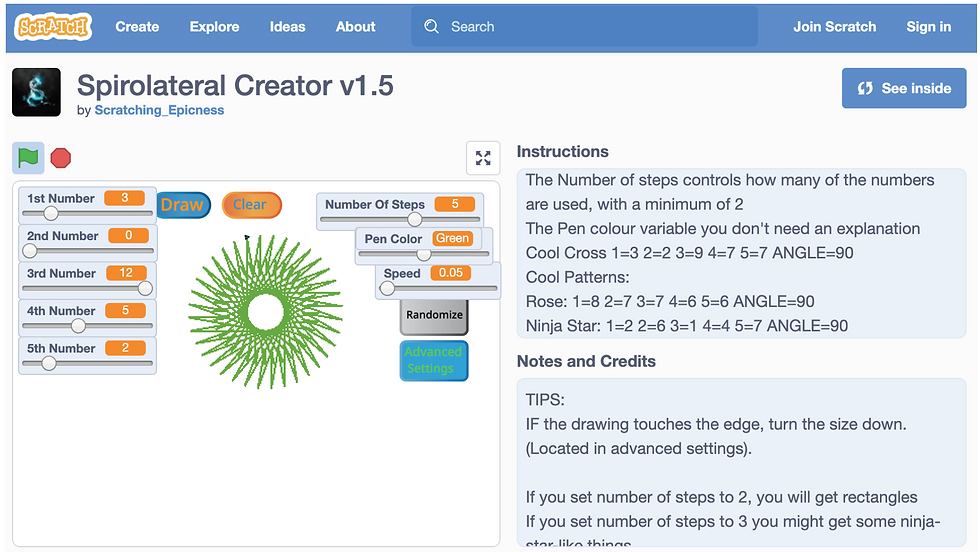The height and width of the screenshot is (552, 980).
Task: Click the green flag to start
Action: (28, 158)
